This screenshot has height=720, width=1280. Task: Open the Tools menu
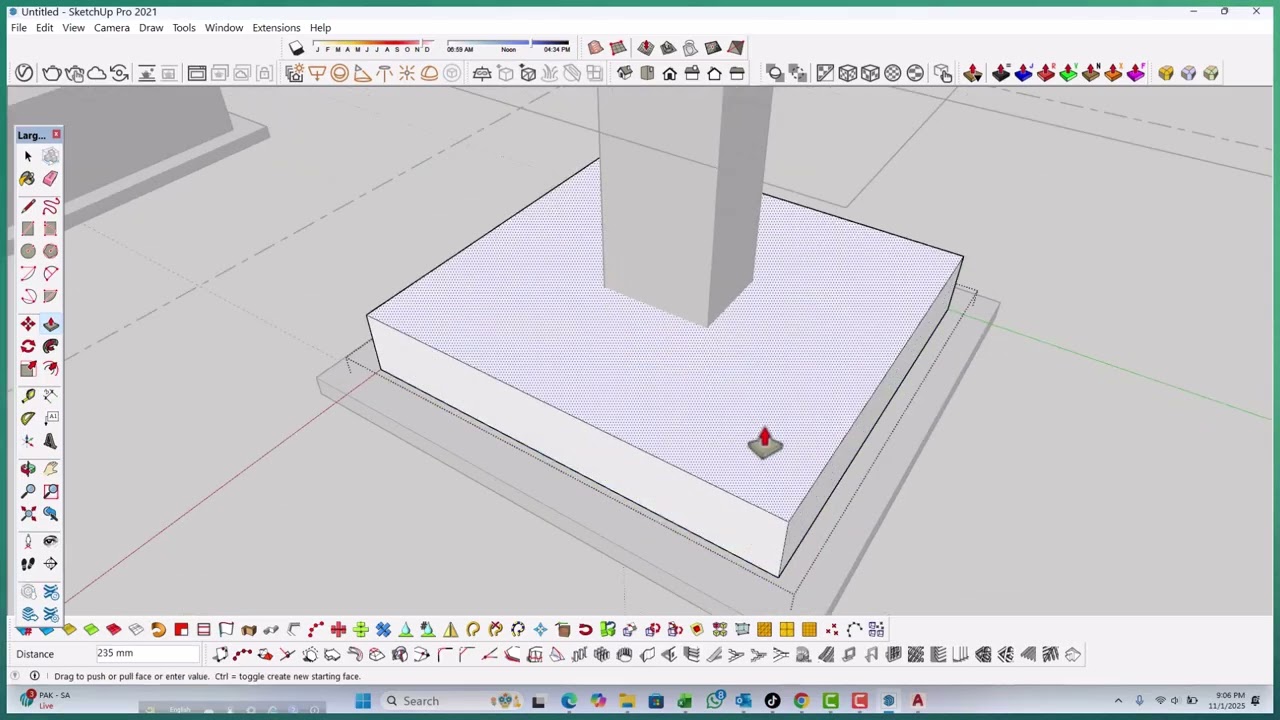tap(184, 28)
